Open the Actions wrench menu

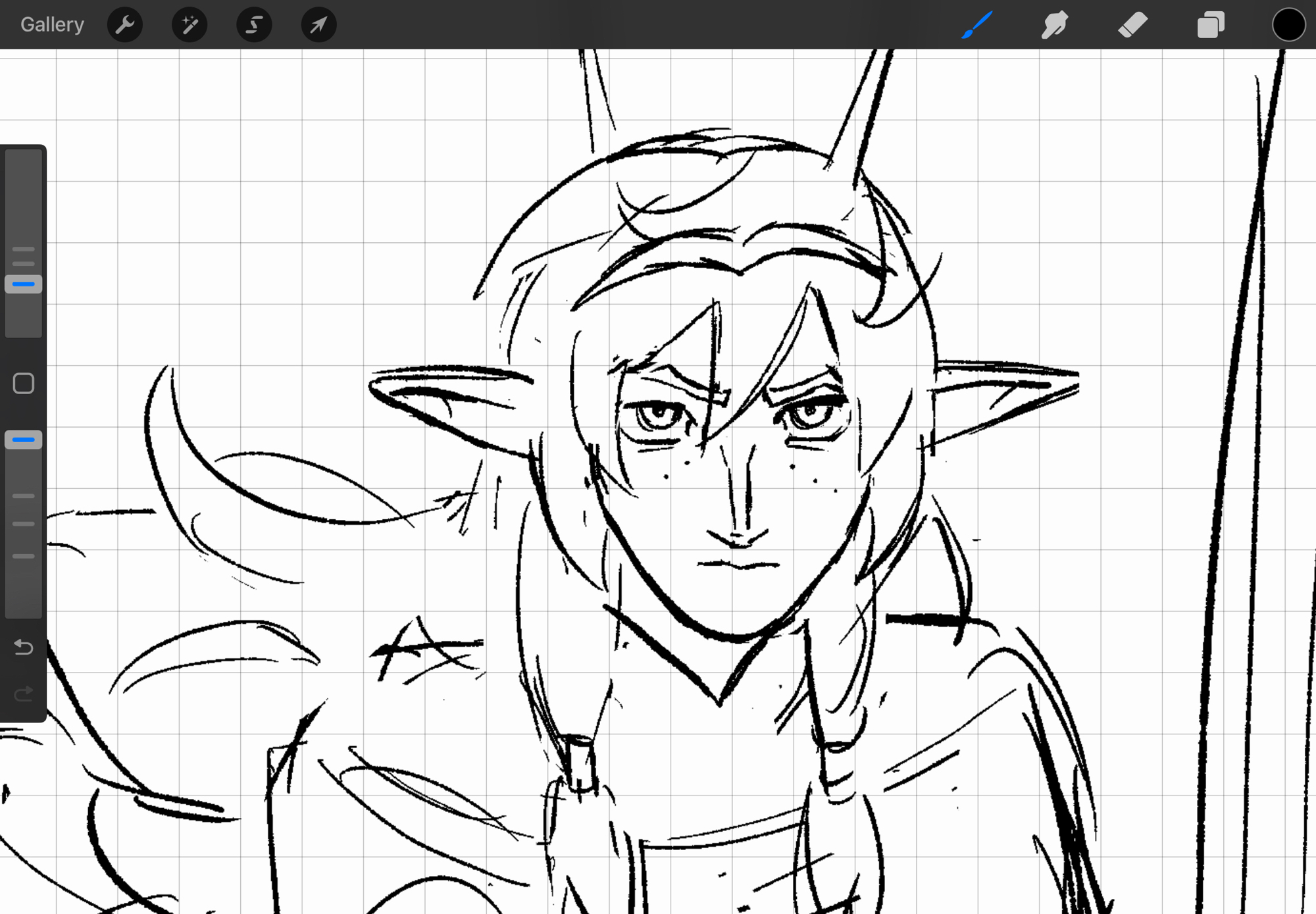coord(124,24)
